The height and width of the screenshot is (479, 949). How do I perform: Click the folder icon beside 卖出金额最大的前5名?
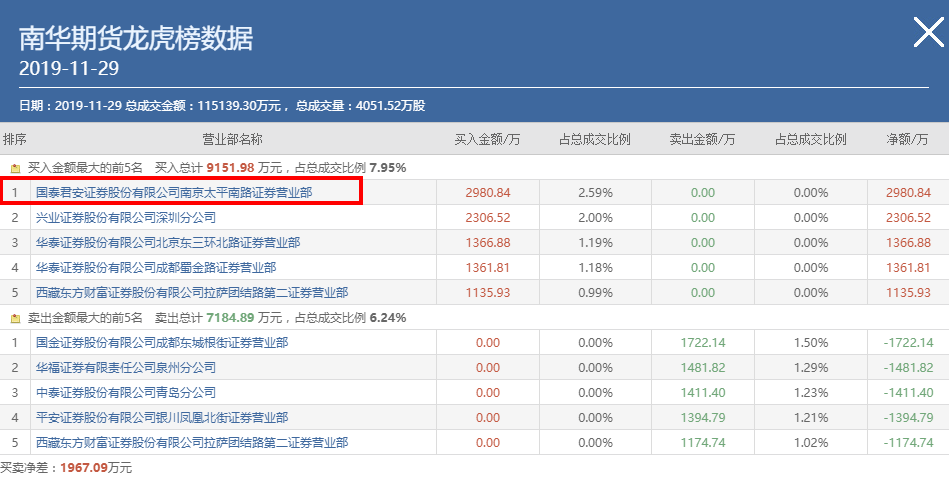click(16, 319)
